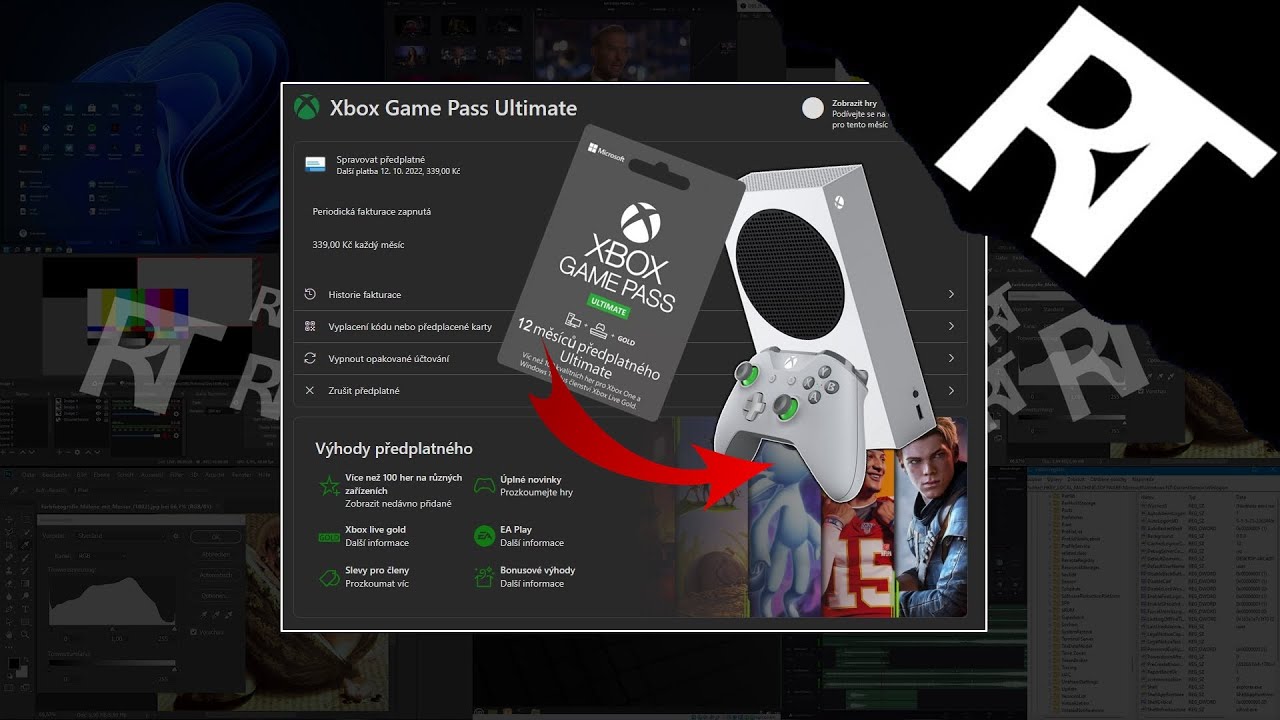Pick the gray point eyedropper in Levels dialog
The width and height of the screenshot is (1280, 720).
tap(216, 615)
